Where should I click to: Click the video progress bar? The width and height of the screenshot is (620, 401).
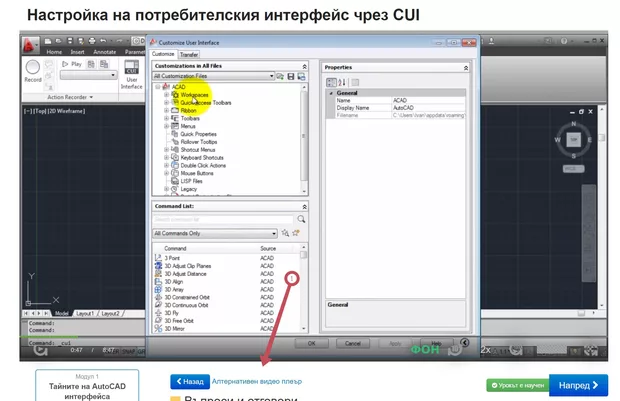(314, 337)
